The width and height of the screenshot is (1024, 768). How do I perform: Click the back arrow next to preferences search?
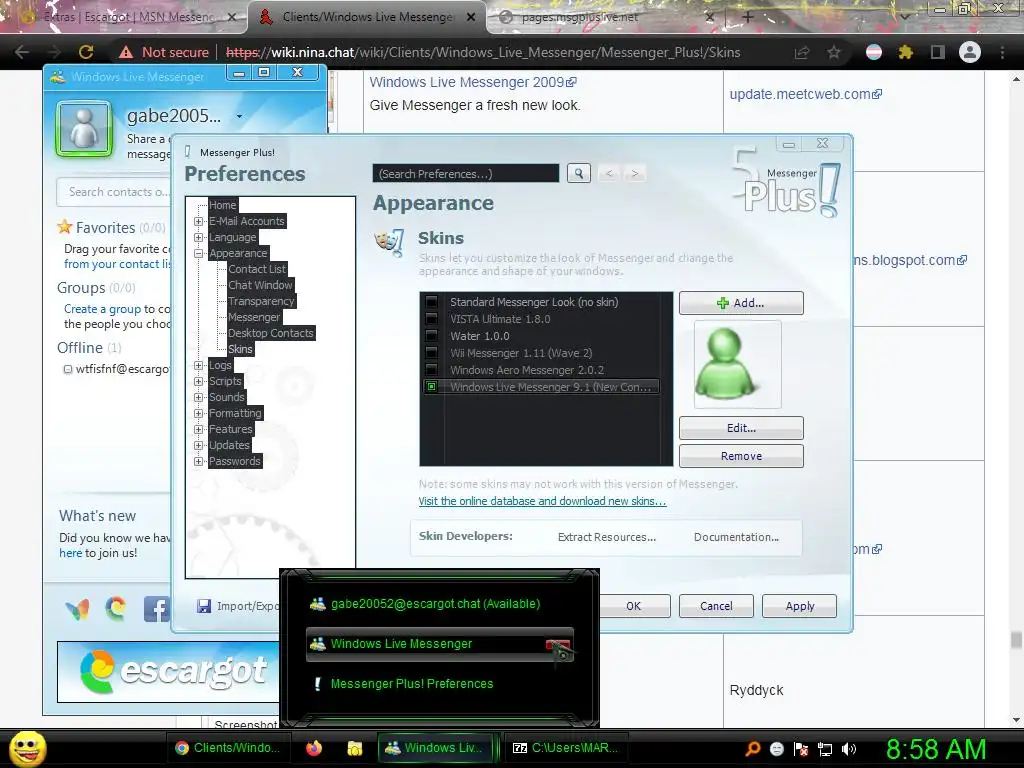pyautogui.click(x=609, y=173)
